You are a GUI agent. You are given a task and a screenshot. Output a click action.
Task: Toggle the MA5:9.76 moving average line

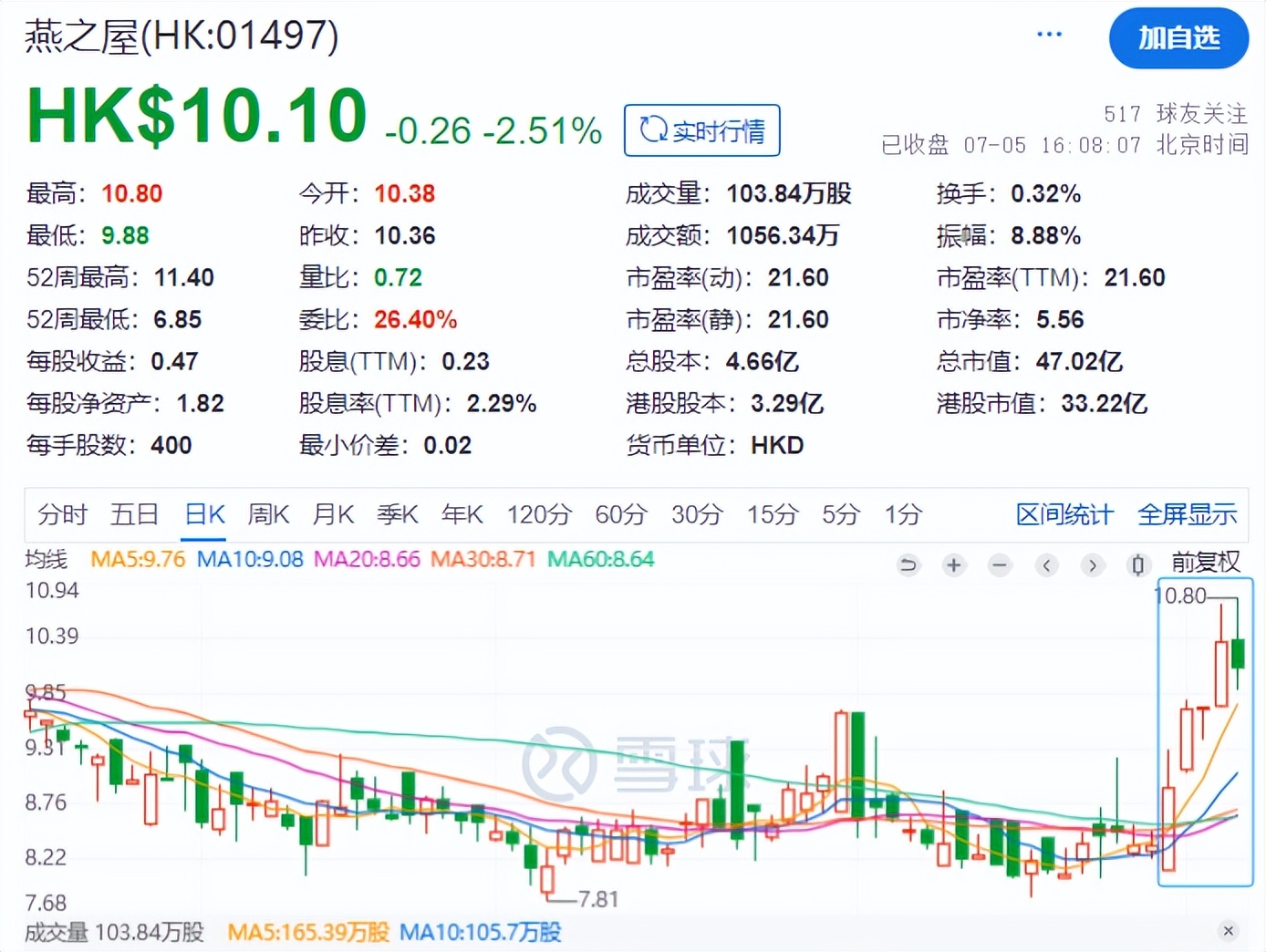(x=138, y=559)
